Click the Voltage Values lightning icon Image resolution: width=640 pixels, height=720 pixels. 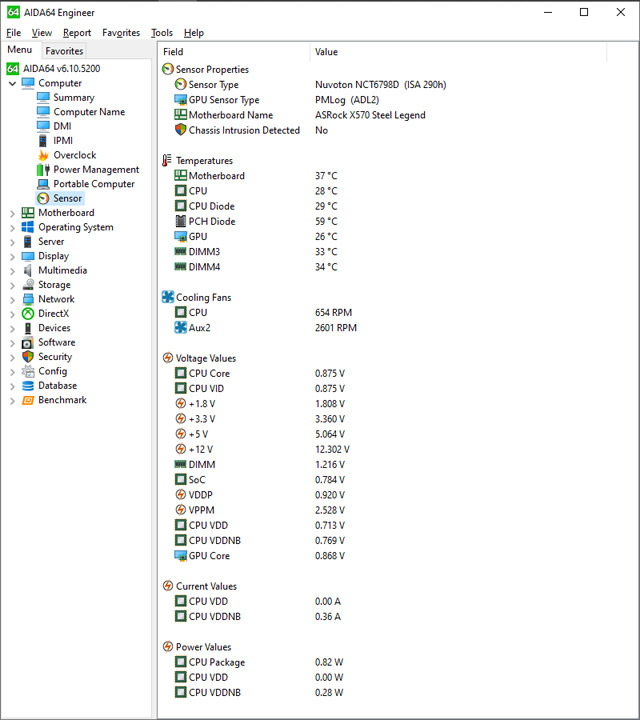coord(168,358)
